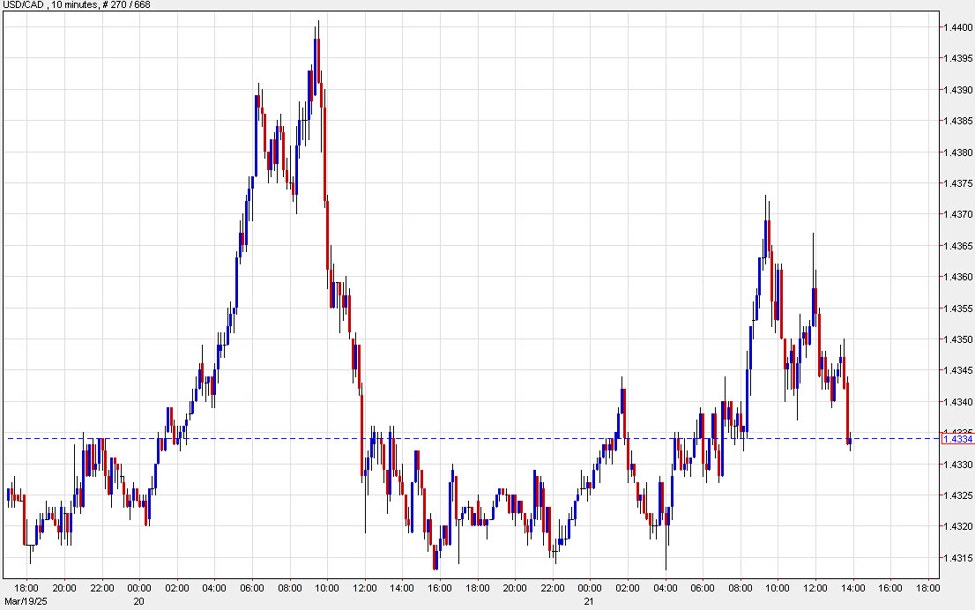
Task: Click the 1.4390 level on price scale
Action: 957,90
